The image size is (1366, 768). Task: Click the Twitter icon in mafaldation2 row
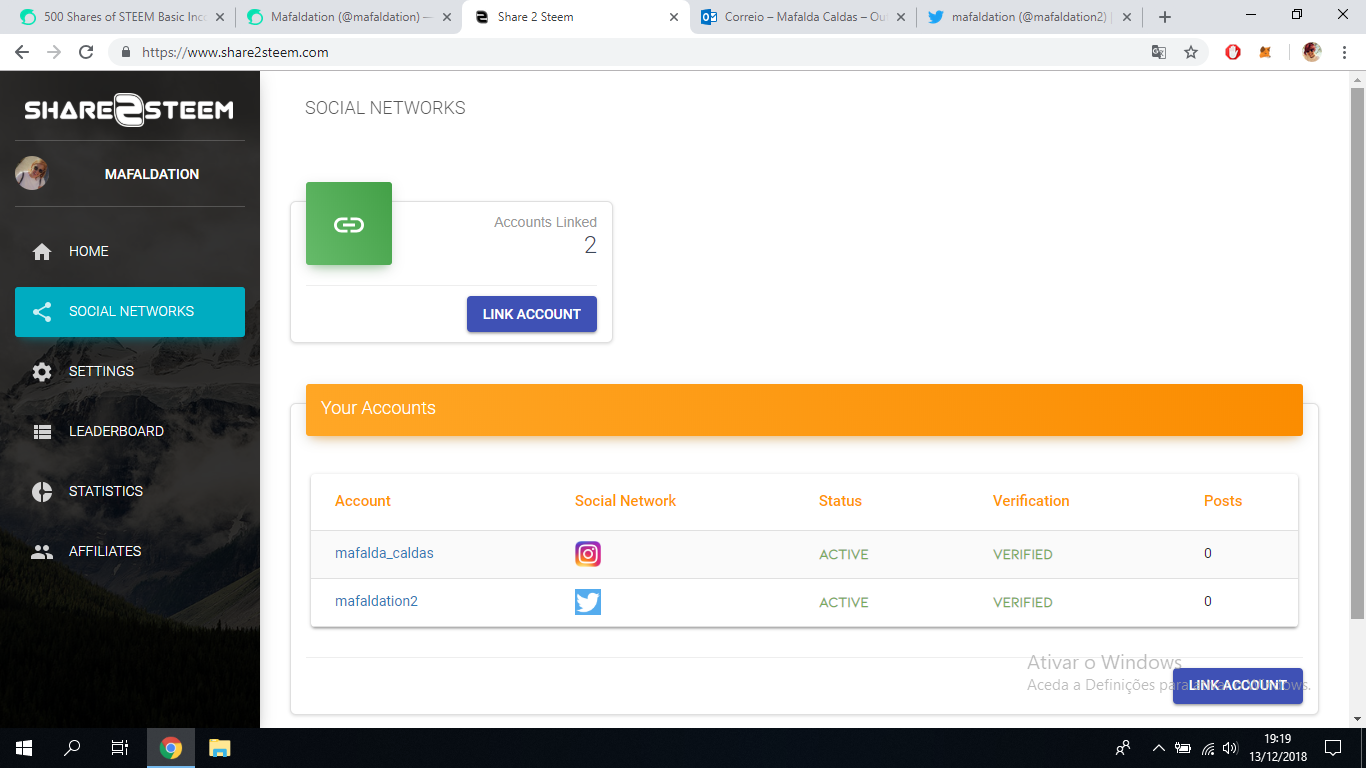click(x=588, y=602)
